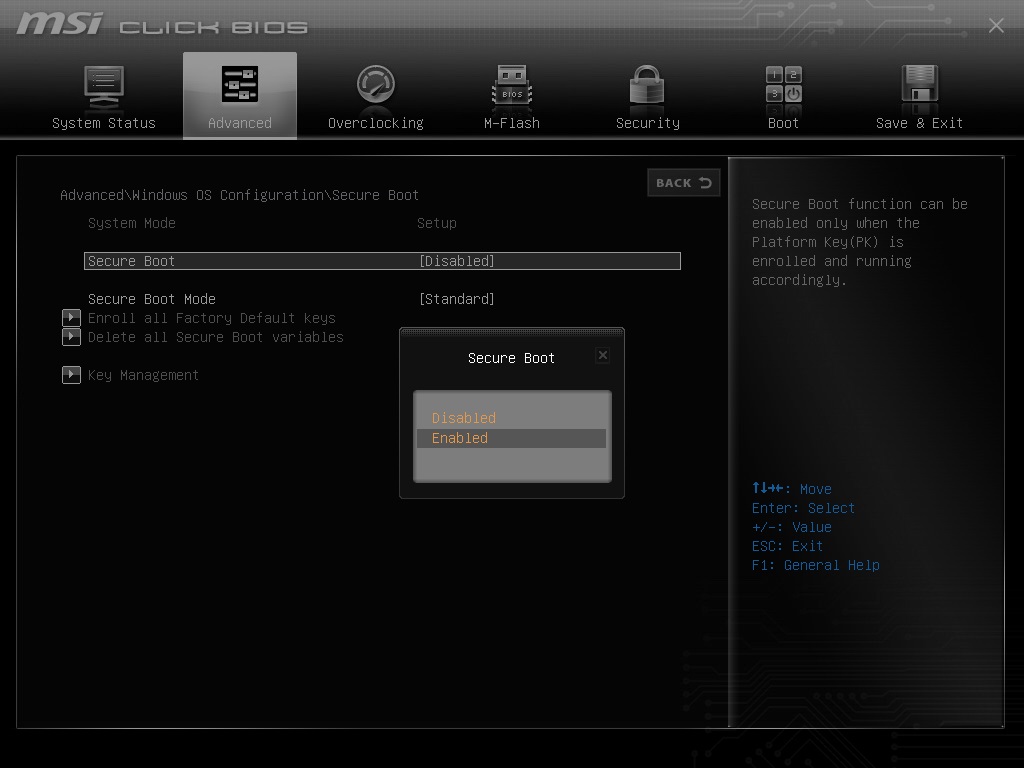Switch to the Security tab label
Image resolution: width=1024 pixels, height=768 pixels.
(648, 123)
